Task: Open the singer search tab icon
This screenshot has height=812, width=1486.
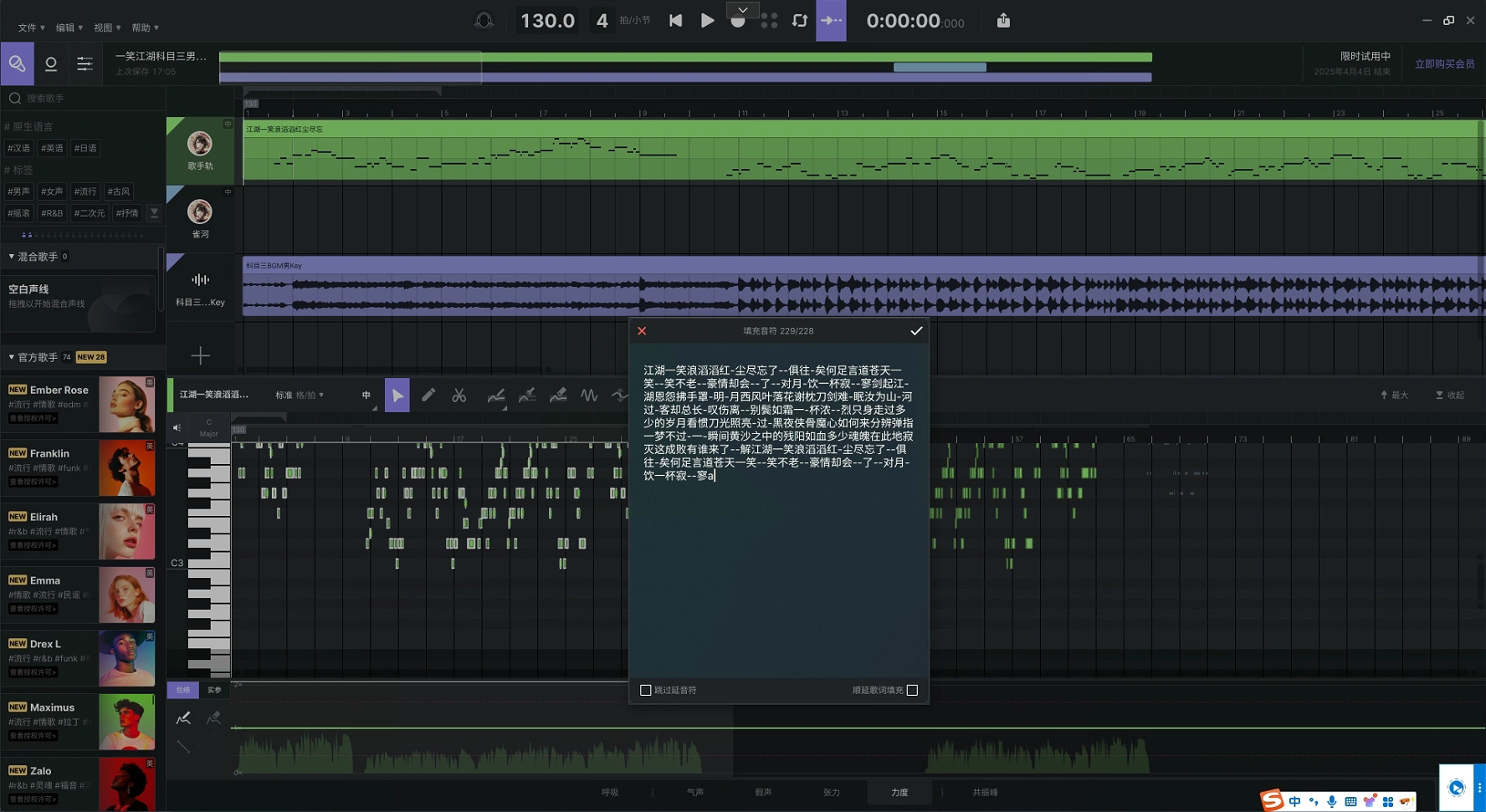Action: click(x=17, y=64)
